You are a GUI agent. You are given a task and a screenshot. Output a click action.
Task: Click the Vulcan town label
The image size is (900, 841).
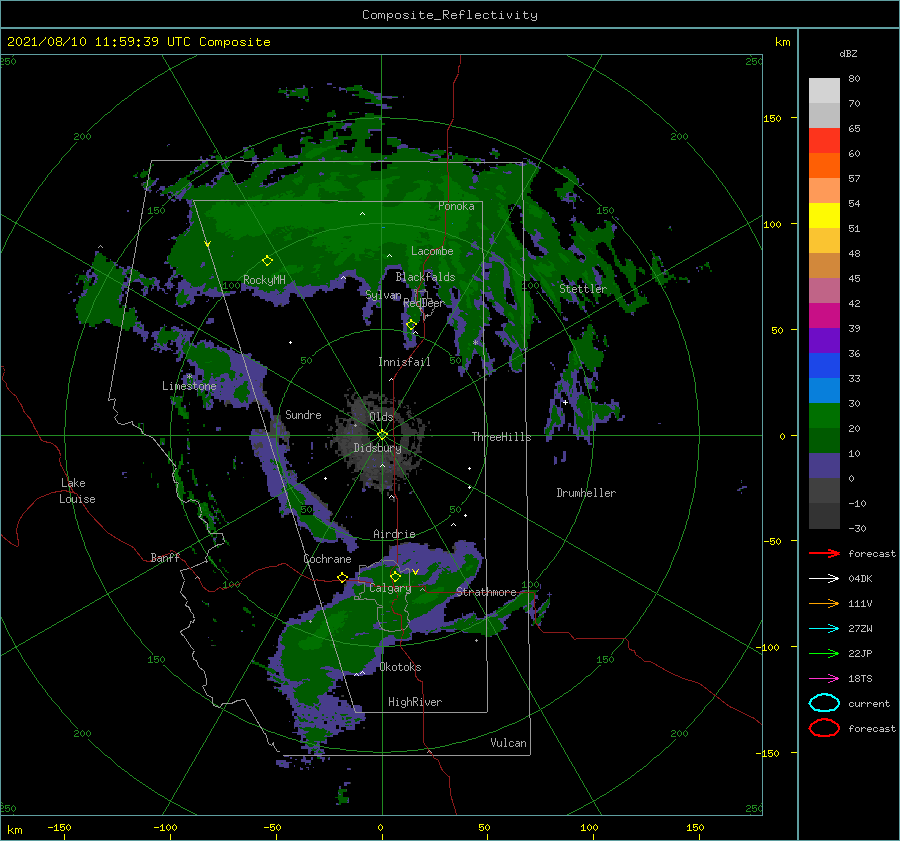coord(509,743)
